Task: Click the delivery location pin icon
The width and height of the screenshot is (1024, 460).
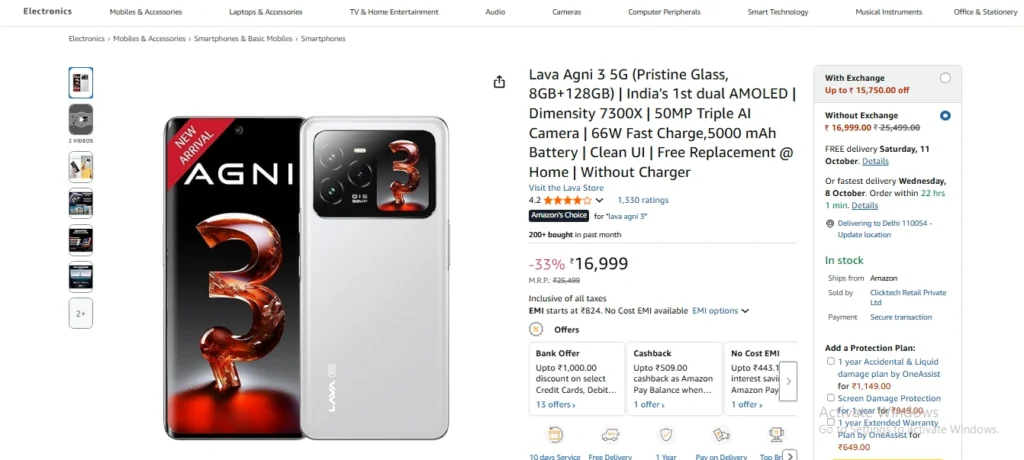Action: coord(829,223)
